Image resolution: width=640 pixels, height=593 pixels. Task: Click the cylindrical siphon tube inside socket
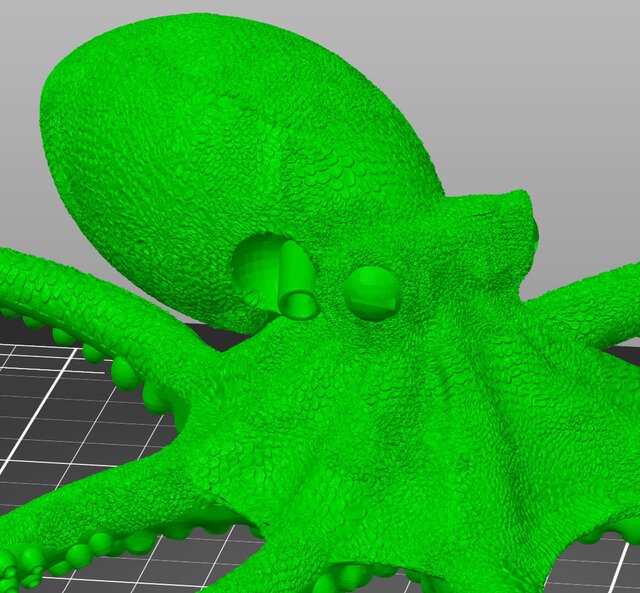tap(296, 283)
